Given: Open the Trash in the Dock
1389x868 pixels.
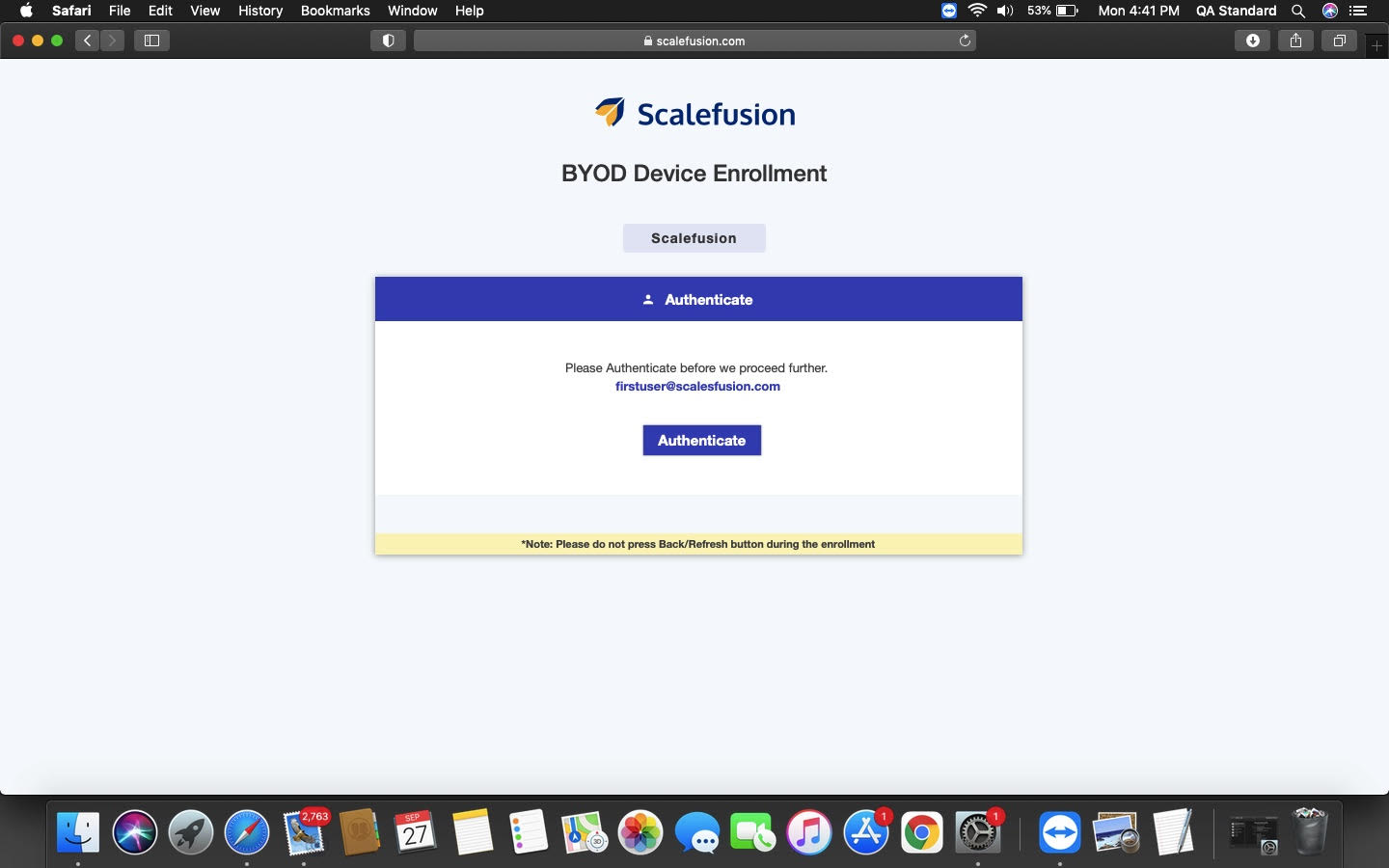Looking at the screenshot, I should click(x=1310, y=832).
